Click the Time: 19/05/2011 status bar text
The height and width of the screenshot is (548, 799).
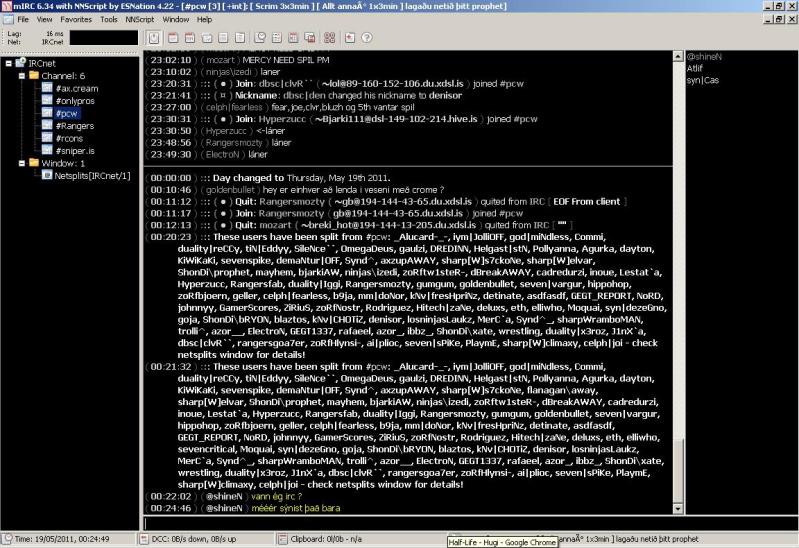[x=62, y=539]
